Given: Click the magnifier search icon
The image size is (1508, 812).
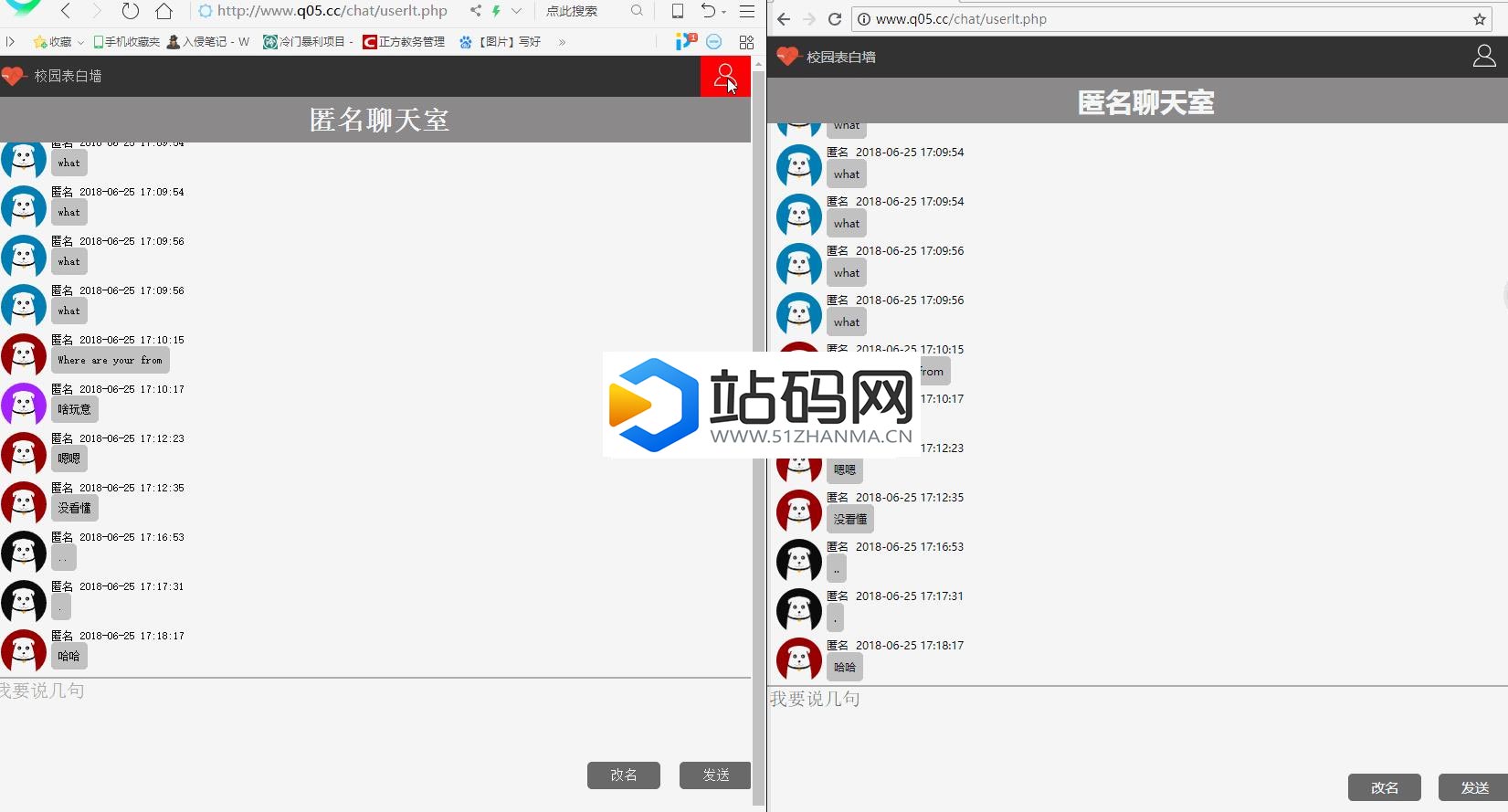Looking at the screenshot, I should [637, 11].
